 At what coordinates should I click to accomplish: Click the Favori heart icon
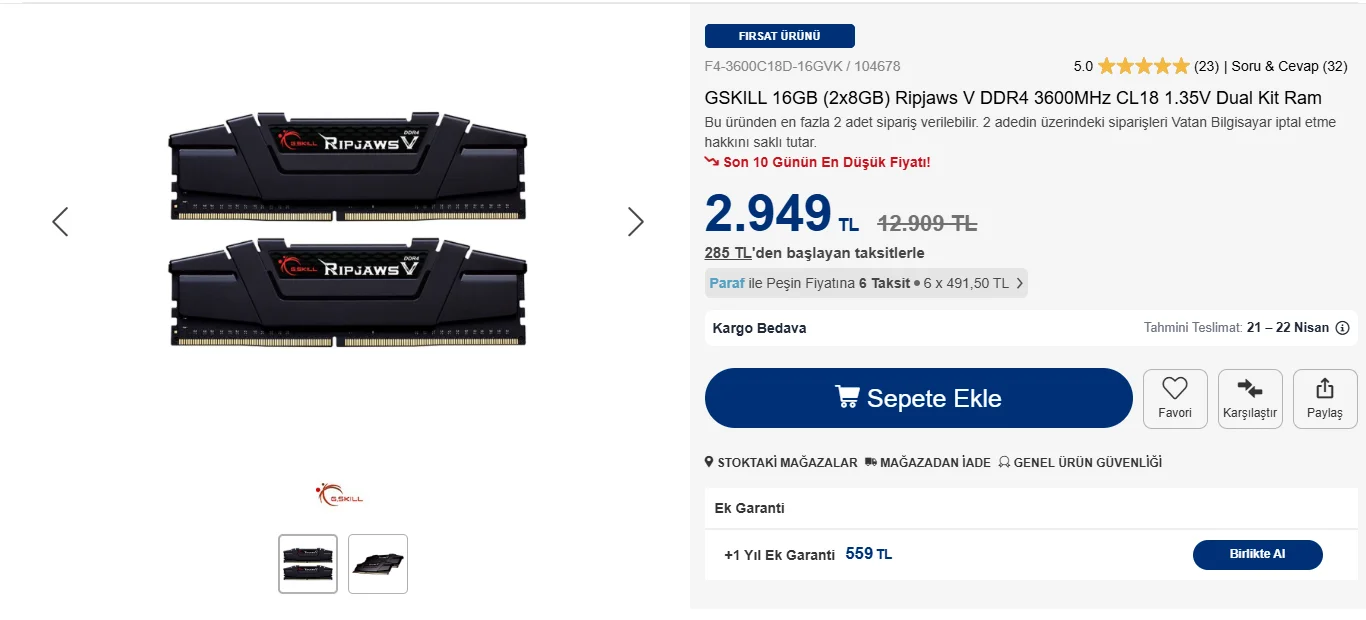(x=1175, y=388)
